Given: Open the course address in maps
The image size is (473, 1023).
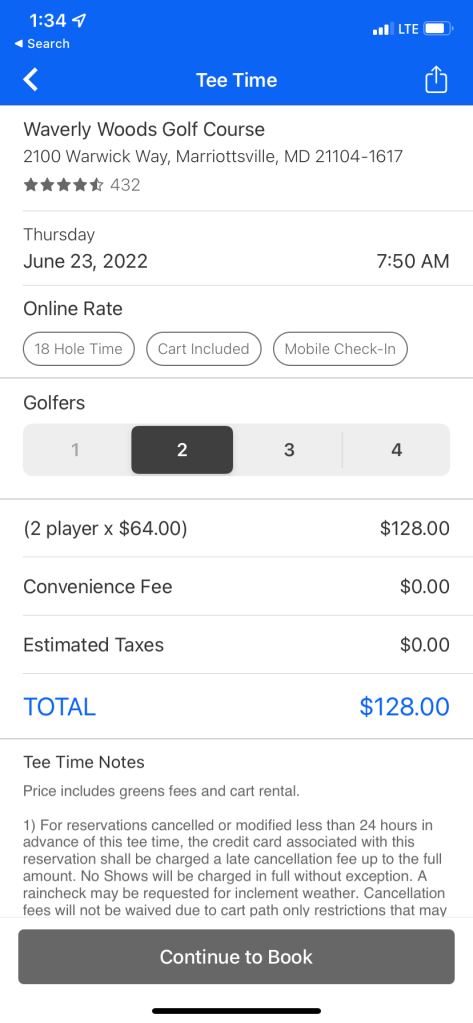Looking at the screenshot, I should (x=213, y=157).
